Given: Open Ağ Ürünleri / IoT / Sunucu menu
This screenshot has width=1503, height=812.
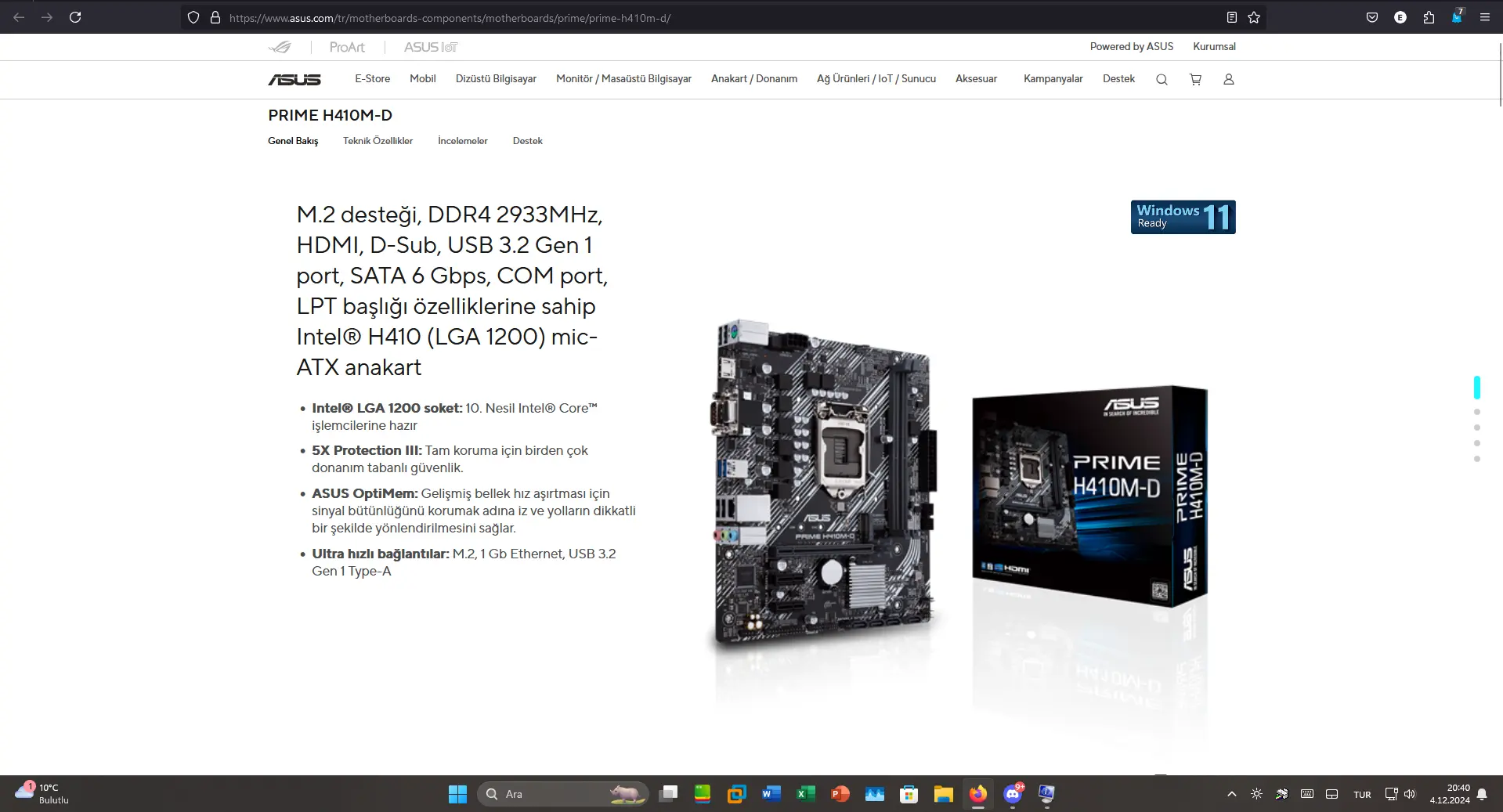Looking at the screenshot, I should click(876, 78).
